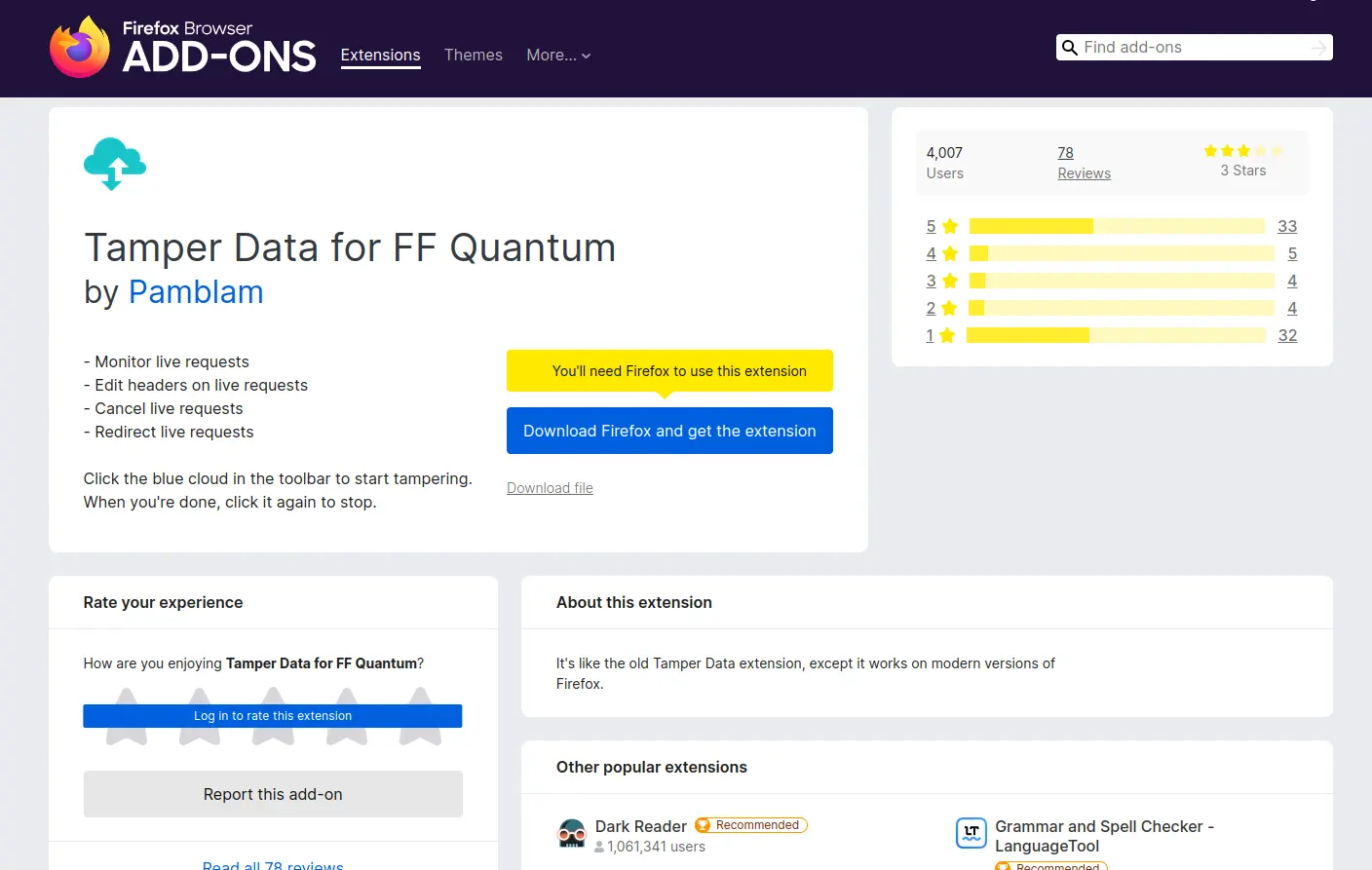Click Log in to rate this extension
The height and width of the screenshot is (870, 1372).
(273, 716)
